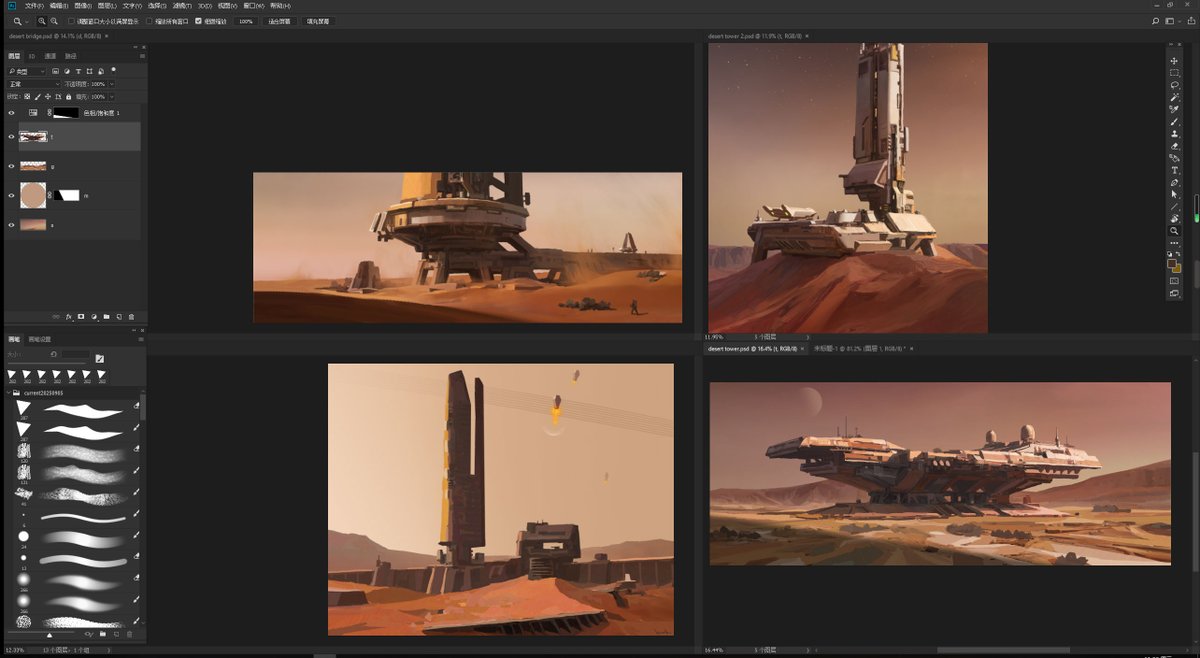The width and height of the screenshot is (1200, 658).
Task: Delete layer with trash icon
Action: [131, 316]
